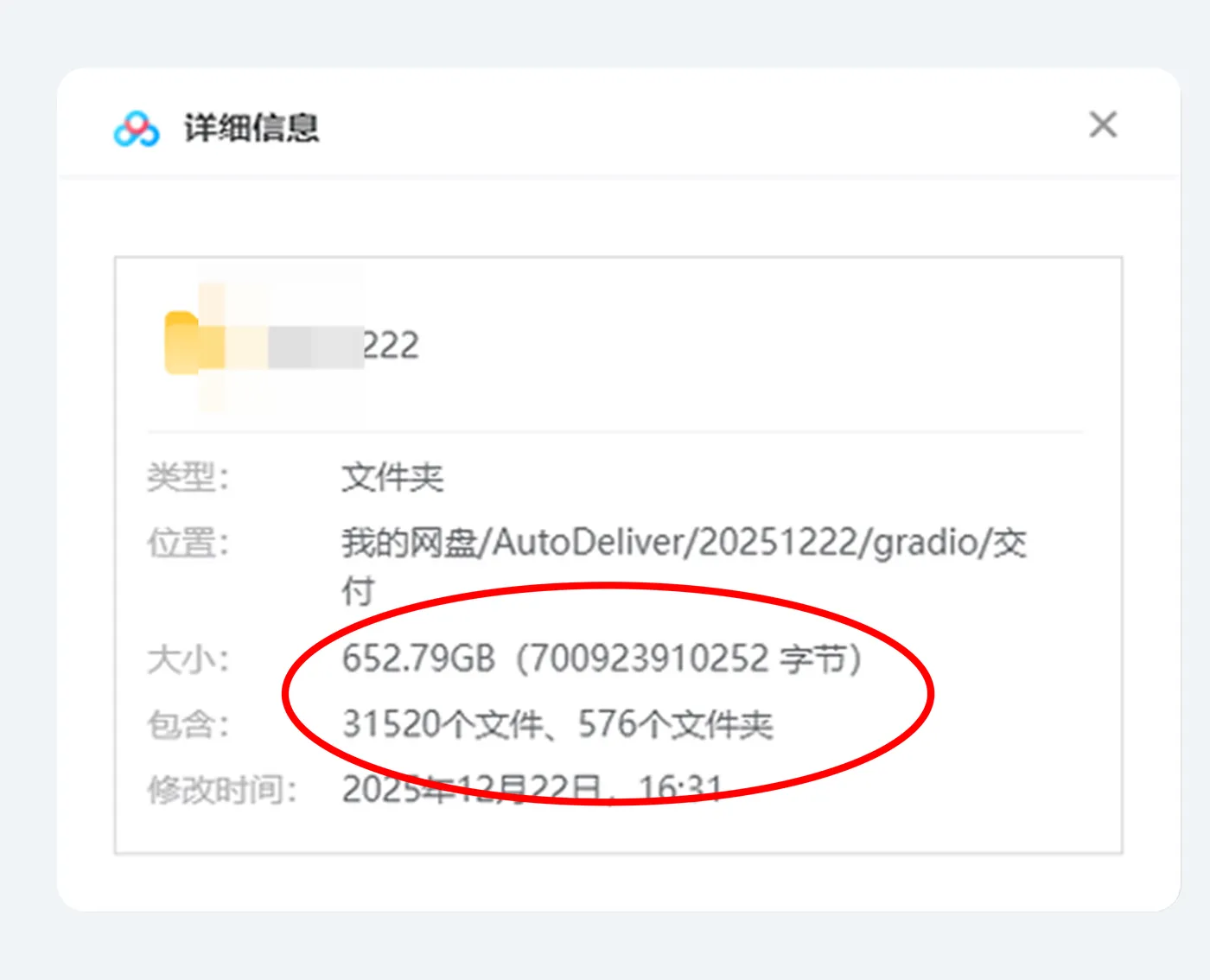Click the Baidu Netdisk cloud logo

137,129
